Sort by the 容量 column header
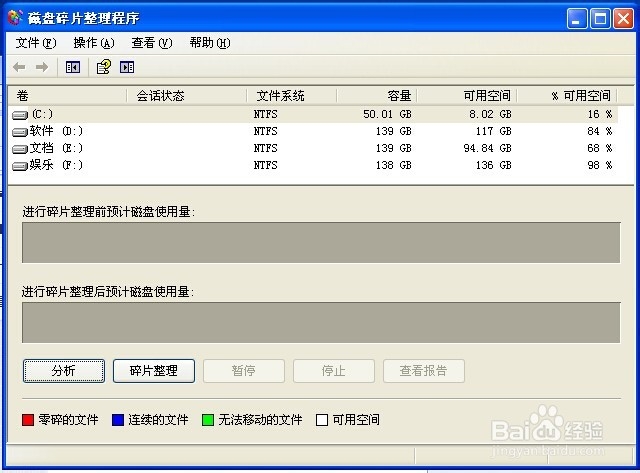 pyautogui.click(x=377, y=96)
